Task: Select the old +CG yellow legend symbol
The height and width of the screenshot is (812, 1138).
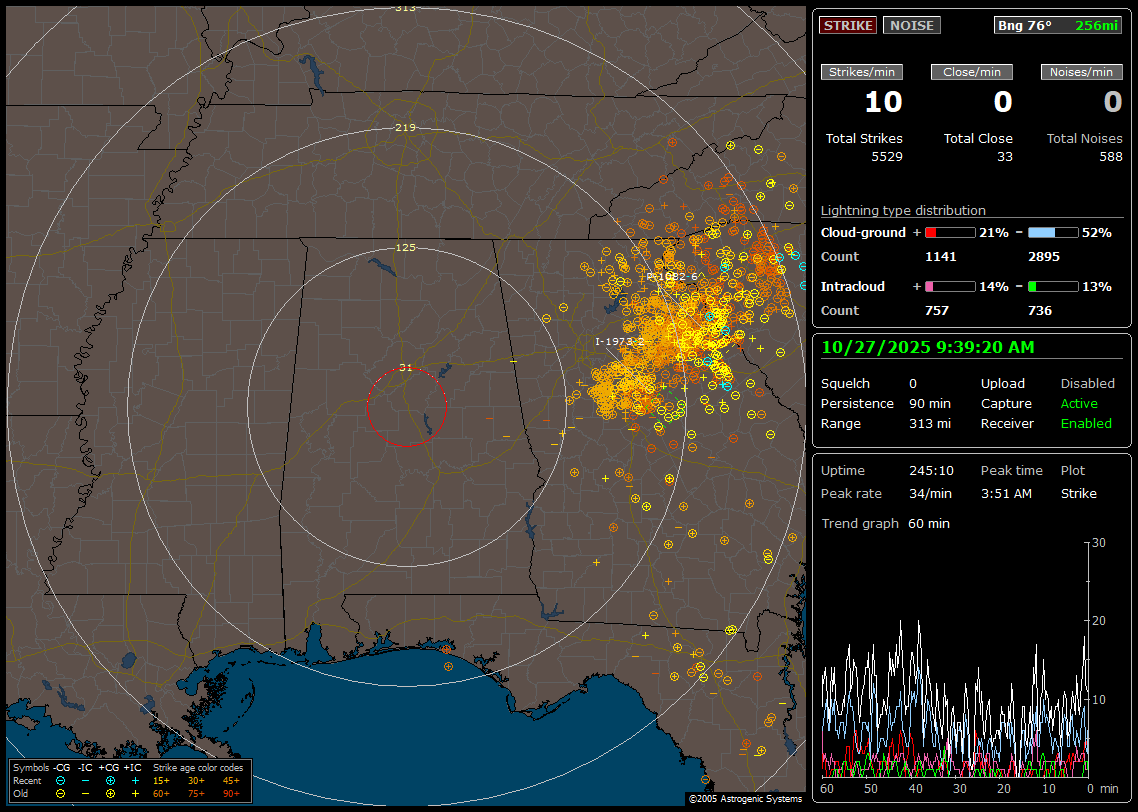Action: (x=110, y=793)
